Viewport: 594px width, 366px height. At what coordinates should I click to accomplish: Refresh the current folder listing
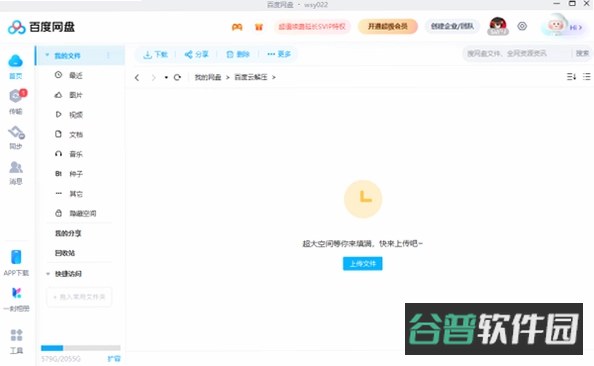pos(177,77)
